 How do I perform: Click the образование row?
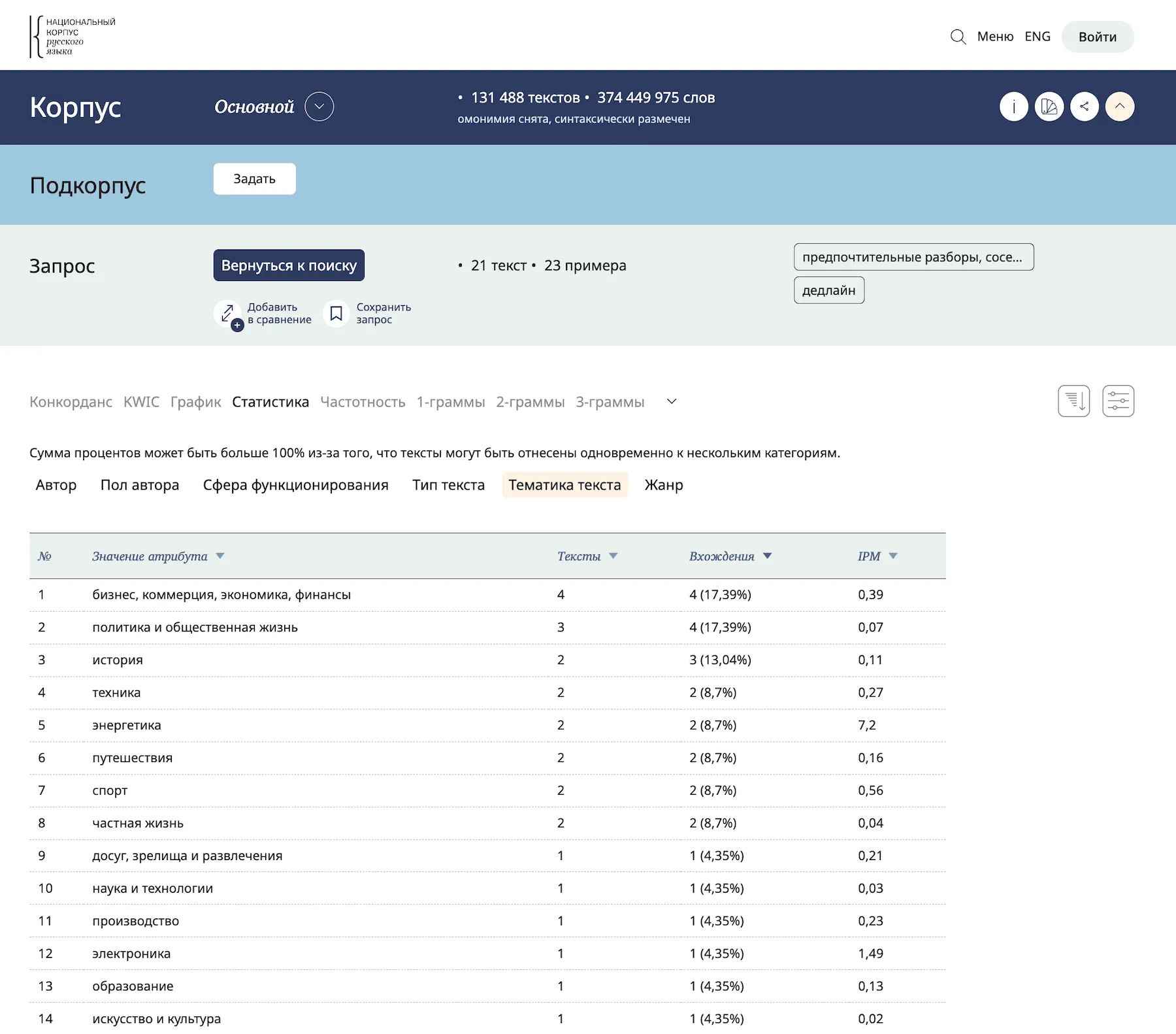pyautogui.click(x=487, y=986)
